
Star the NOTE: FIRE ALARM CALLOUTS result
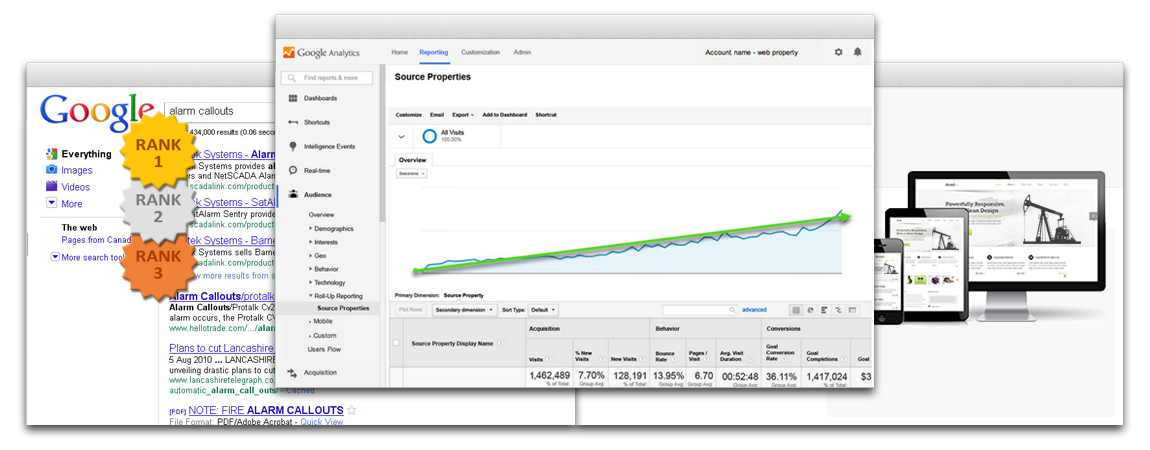(x=352, y=410)
